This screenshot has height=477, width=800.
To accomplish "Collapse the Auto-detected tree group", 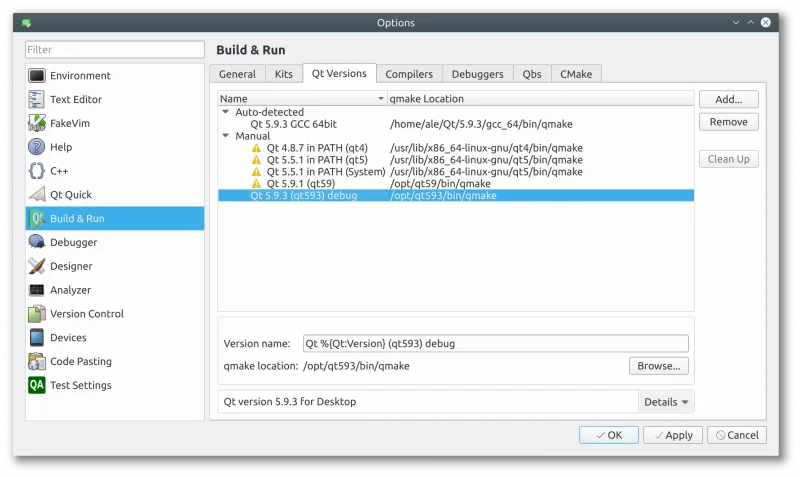I will click(226, 112).
